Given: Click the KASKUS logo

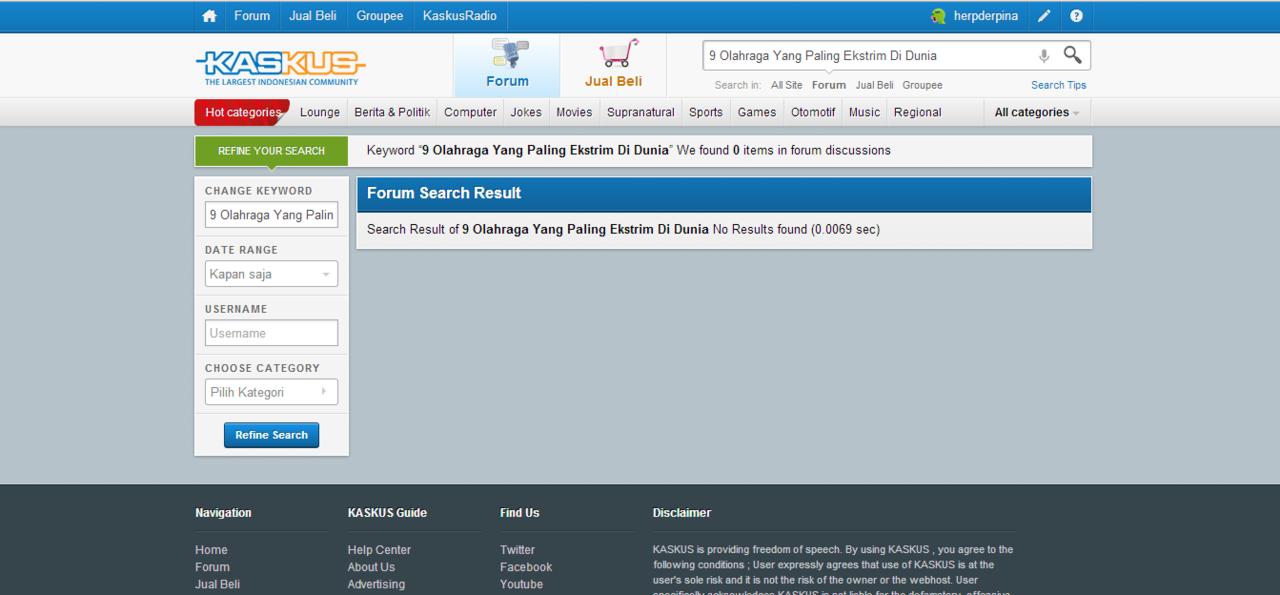Looking at the screenshot, I should coord(280,67).
